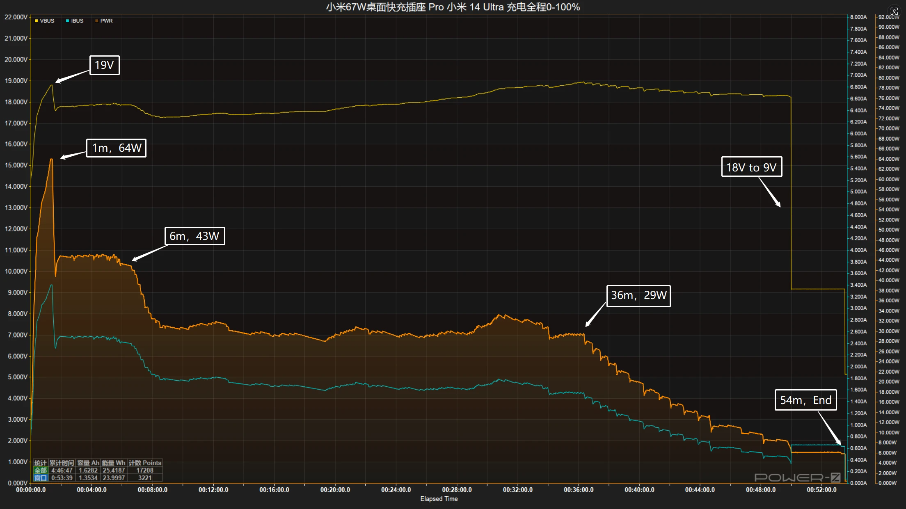Click the window points count 3221
This screenshot has height=509, width=906.
coord(144,478)
